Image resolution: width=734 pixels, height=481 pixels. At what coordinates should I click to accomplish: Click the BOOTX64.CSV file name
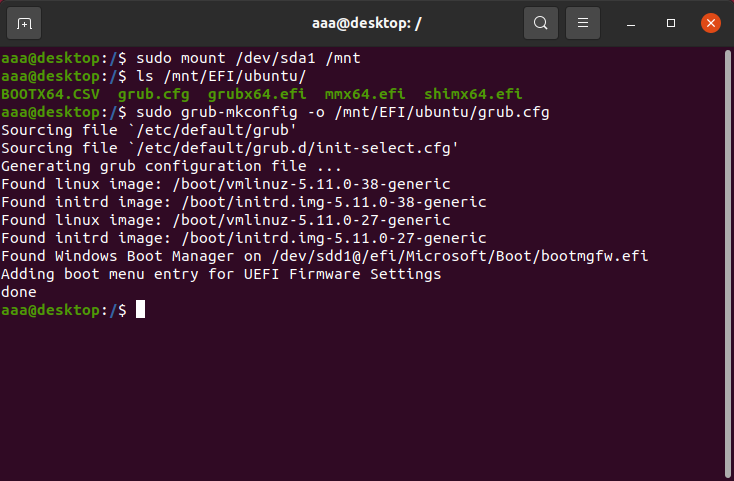click(x=51, y=94)
